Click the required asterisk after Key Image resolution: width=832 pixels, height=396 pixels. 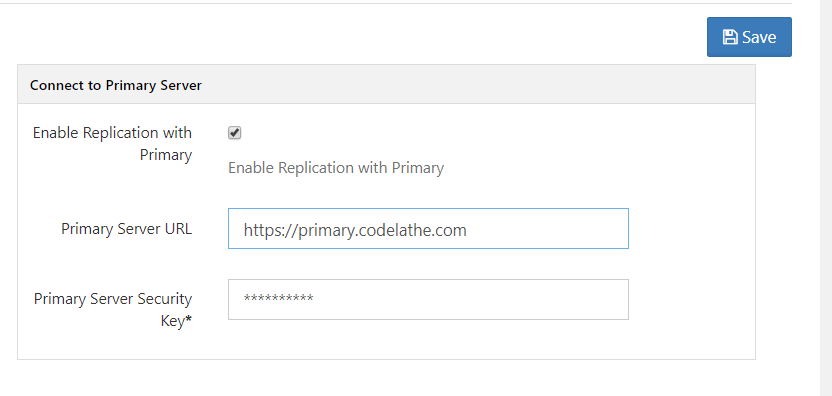[188, 321]
